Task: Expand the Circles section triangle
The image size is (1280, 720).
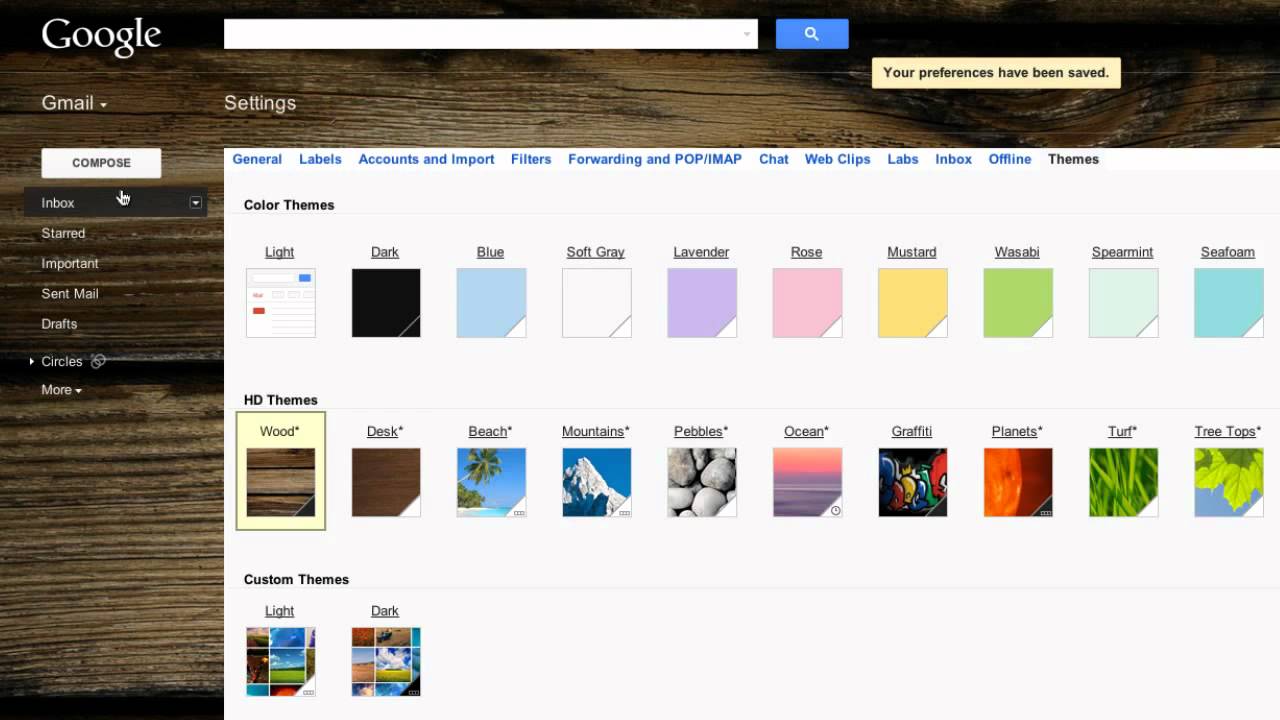Action: point(32,361)
